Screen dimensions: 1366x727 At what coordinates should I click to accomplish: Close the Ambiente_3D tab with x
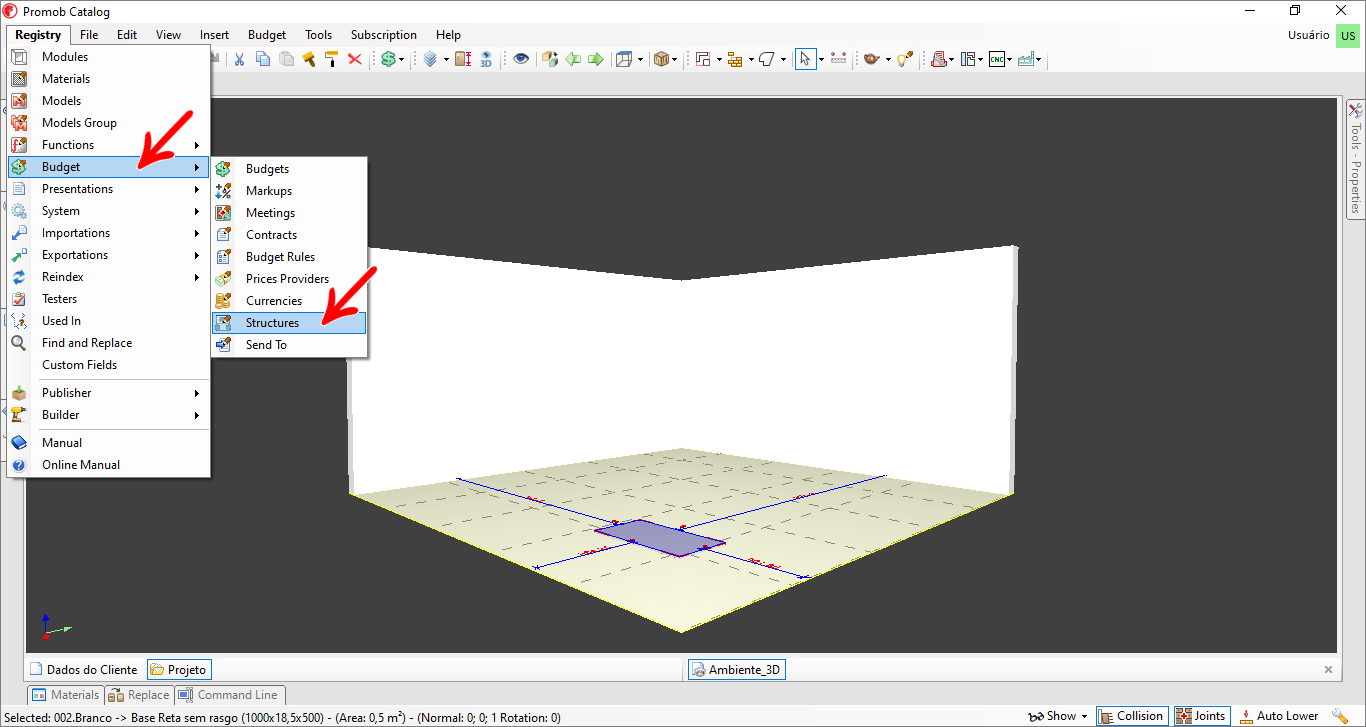tap(1328, 670)
